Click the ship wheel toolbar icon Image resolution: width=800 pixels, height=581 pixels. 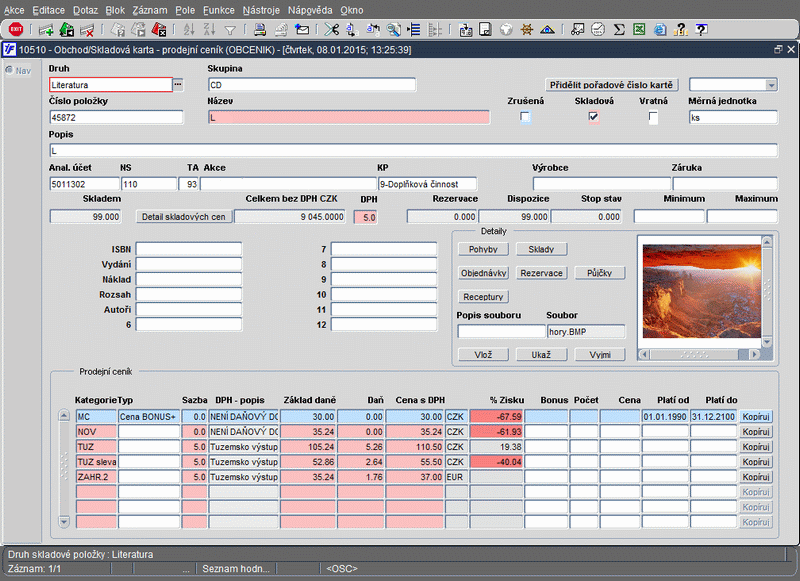click(x=527, y=30)
